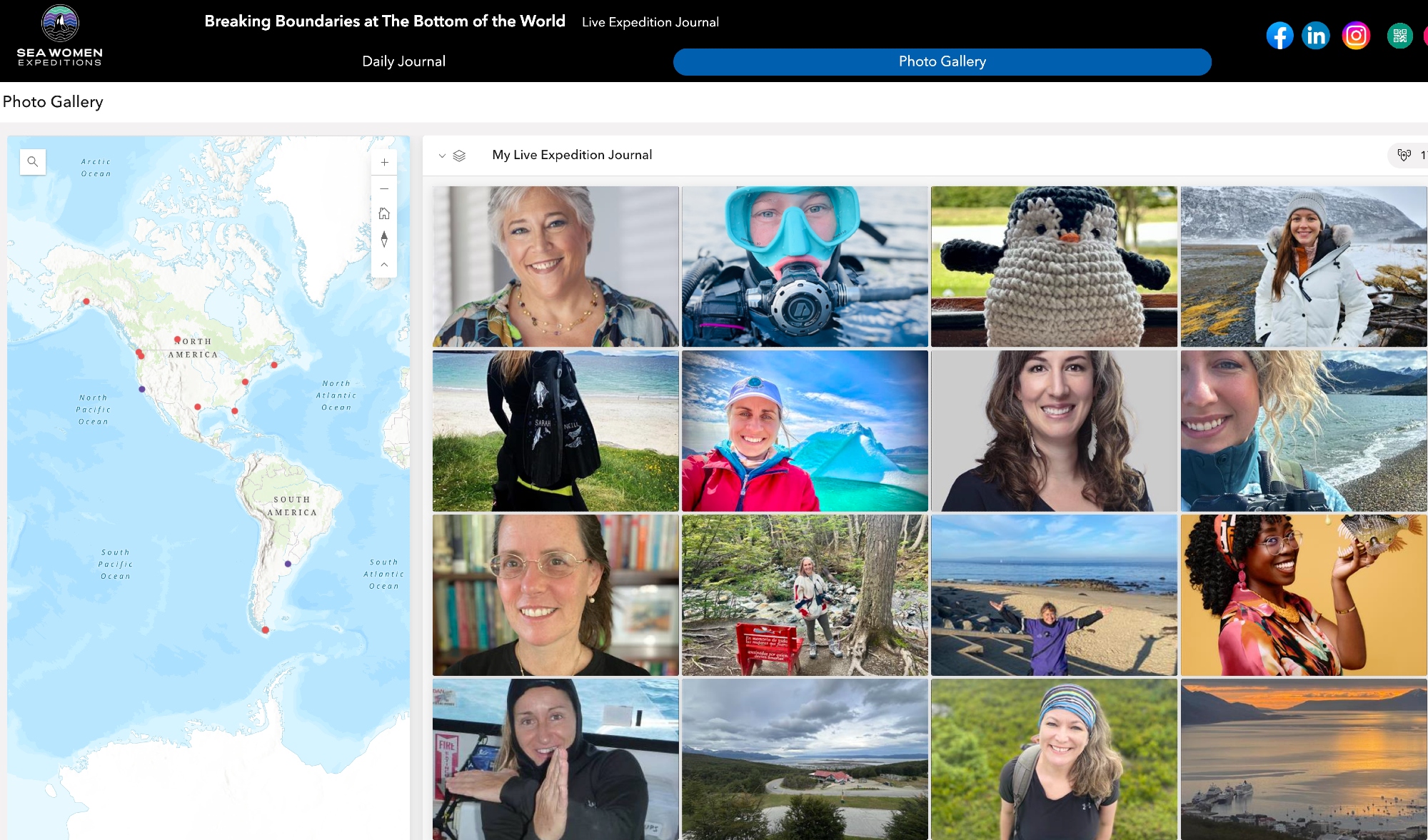Select the Photo Gallery tab
1428x840 pixels.
click(942, 61)
